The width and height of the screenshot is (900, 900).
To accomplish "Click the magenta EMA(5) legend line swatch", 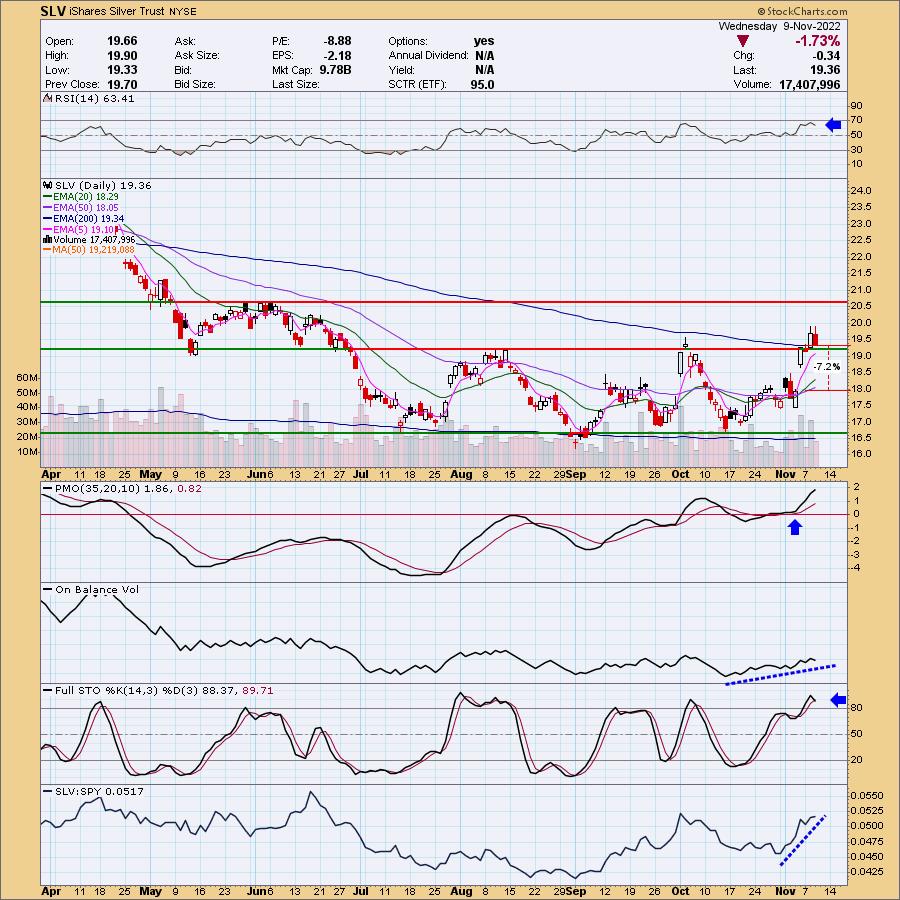I will coord(48,230).
